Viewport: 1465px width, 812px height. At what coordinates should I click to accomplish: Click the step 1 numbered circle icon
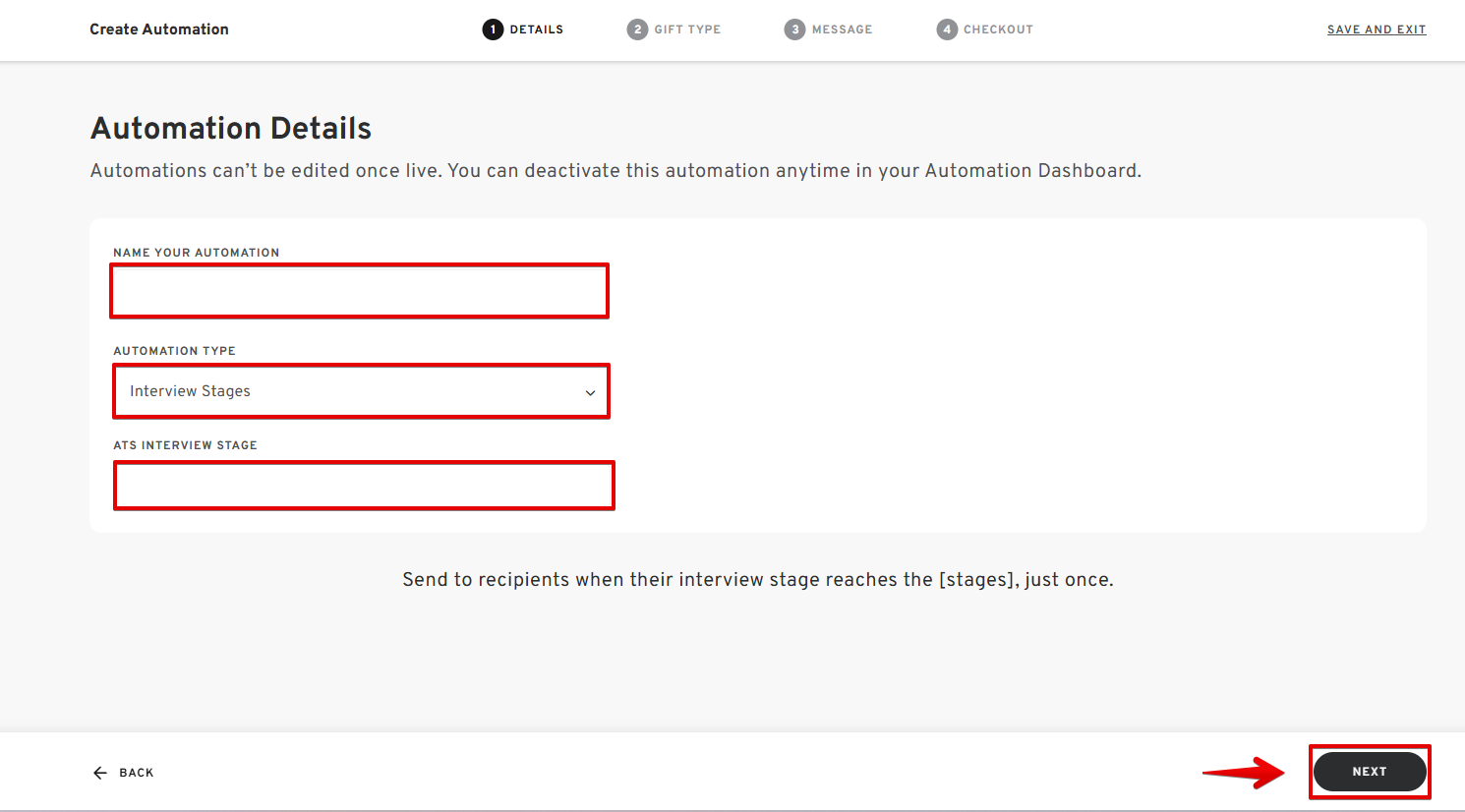pyautogui.click(x=493, y=29)
